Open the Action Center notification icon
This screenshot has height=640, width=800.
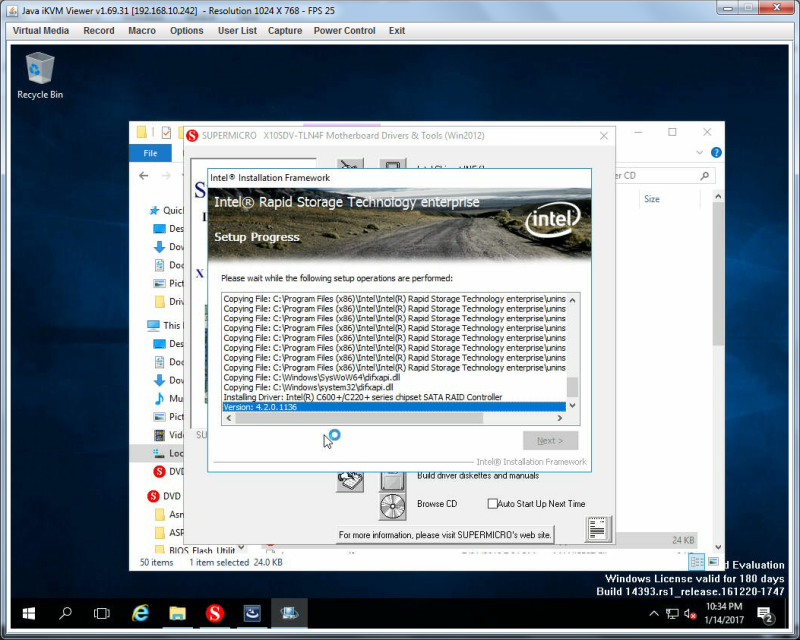(765, 614)
